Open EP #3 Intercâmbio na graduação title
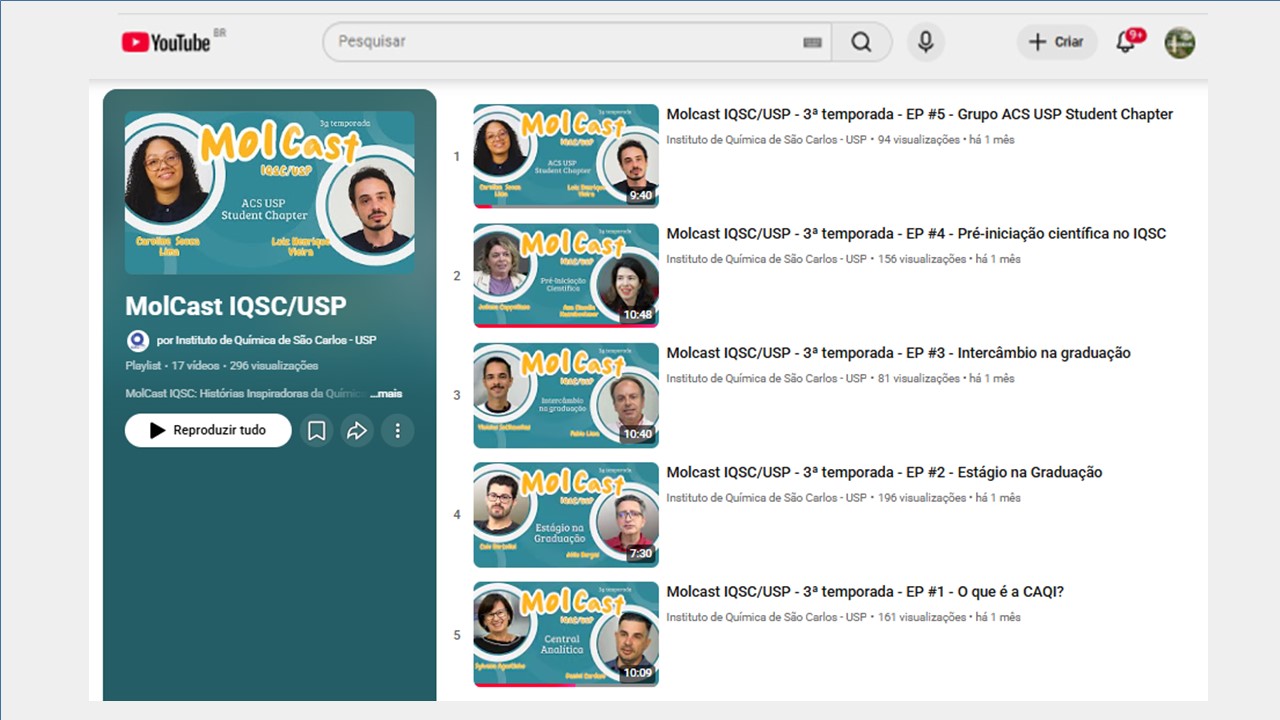This screenshot has height=720, width=1280. coord(898,353)
